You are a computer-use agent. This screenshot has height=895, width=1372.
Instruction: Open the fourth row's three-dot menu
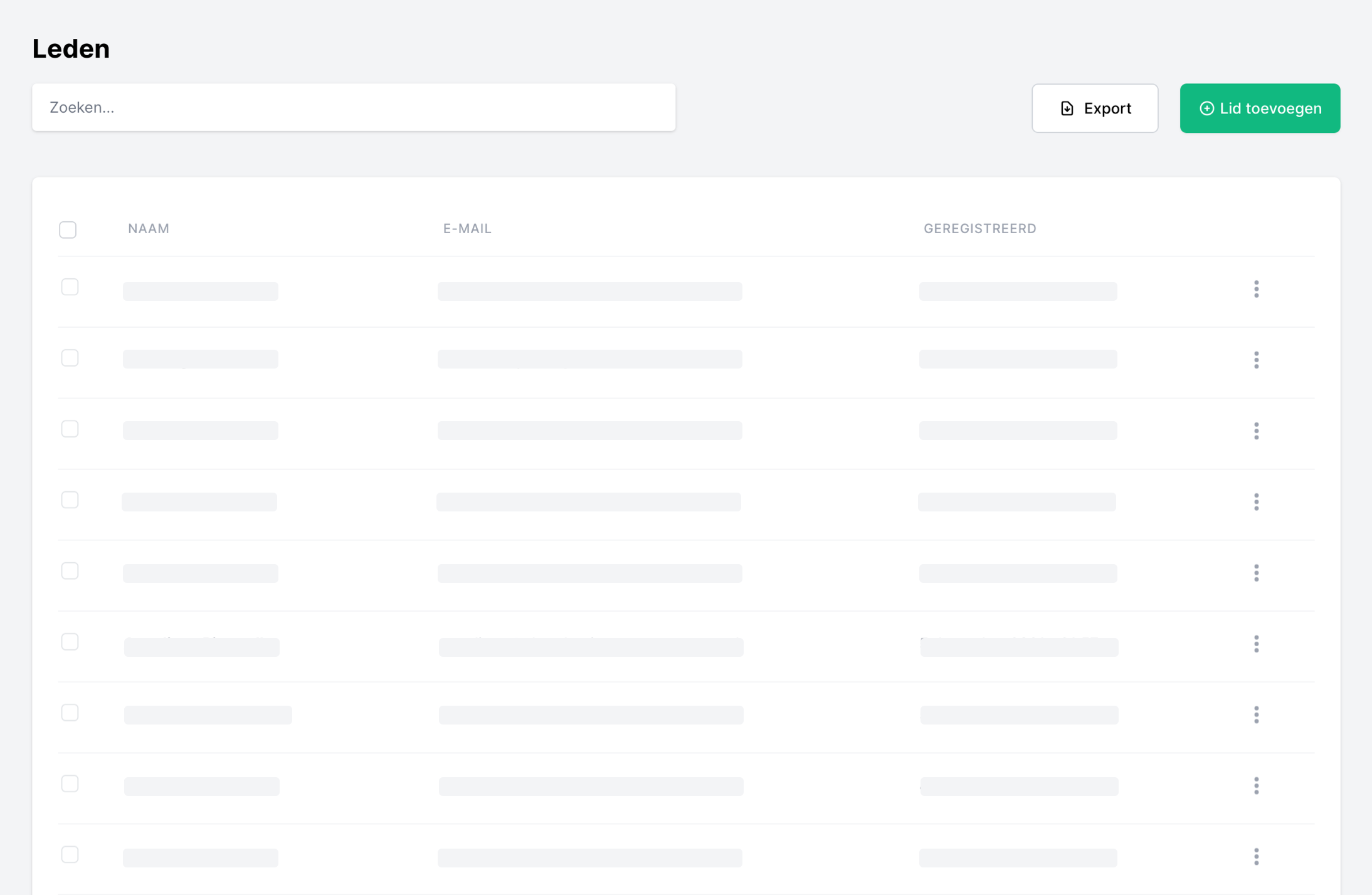(1256, 501)
